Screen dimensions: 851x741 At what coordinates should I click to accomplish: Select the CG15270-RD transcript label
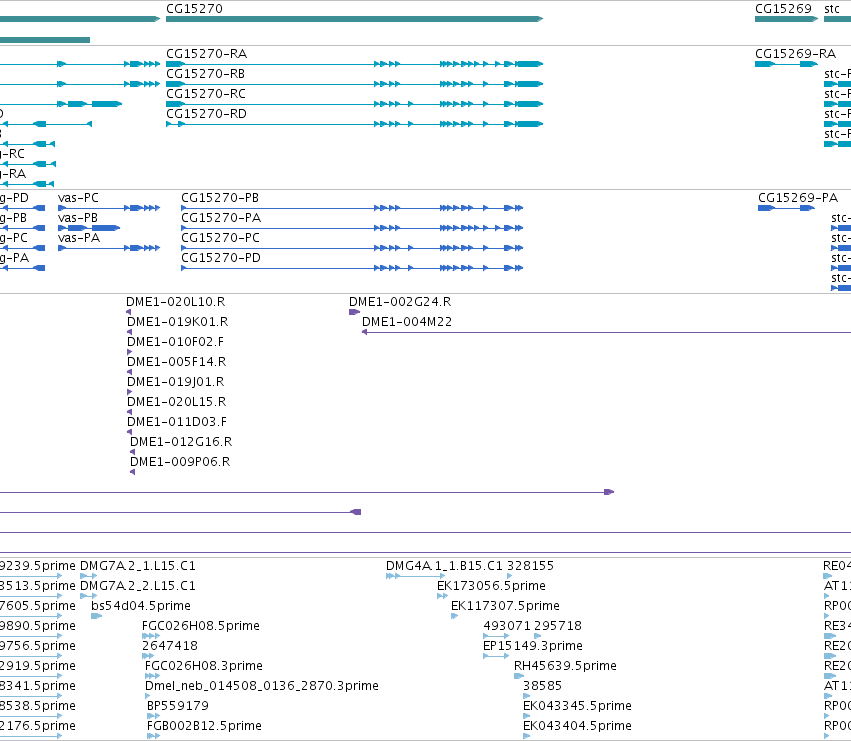coord(206,114)
